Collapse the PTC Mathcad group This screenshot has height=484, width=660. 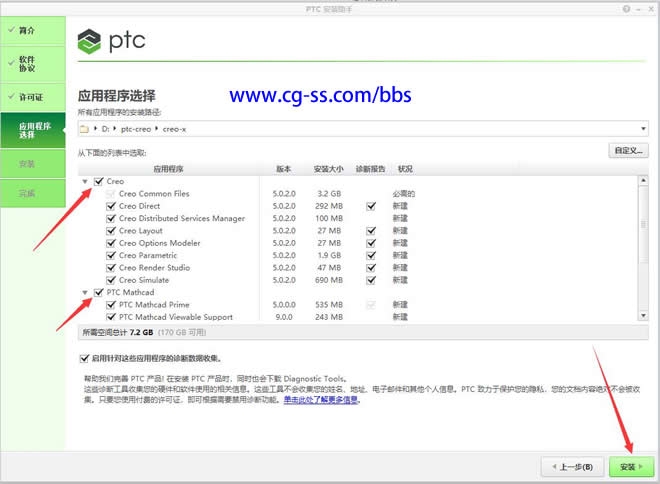(x=85, y=292)
